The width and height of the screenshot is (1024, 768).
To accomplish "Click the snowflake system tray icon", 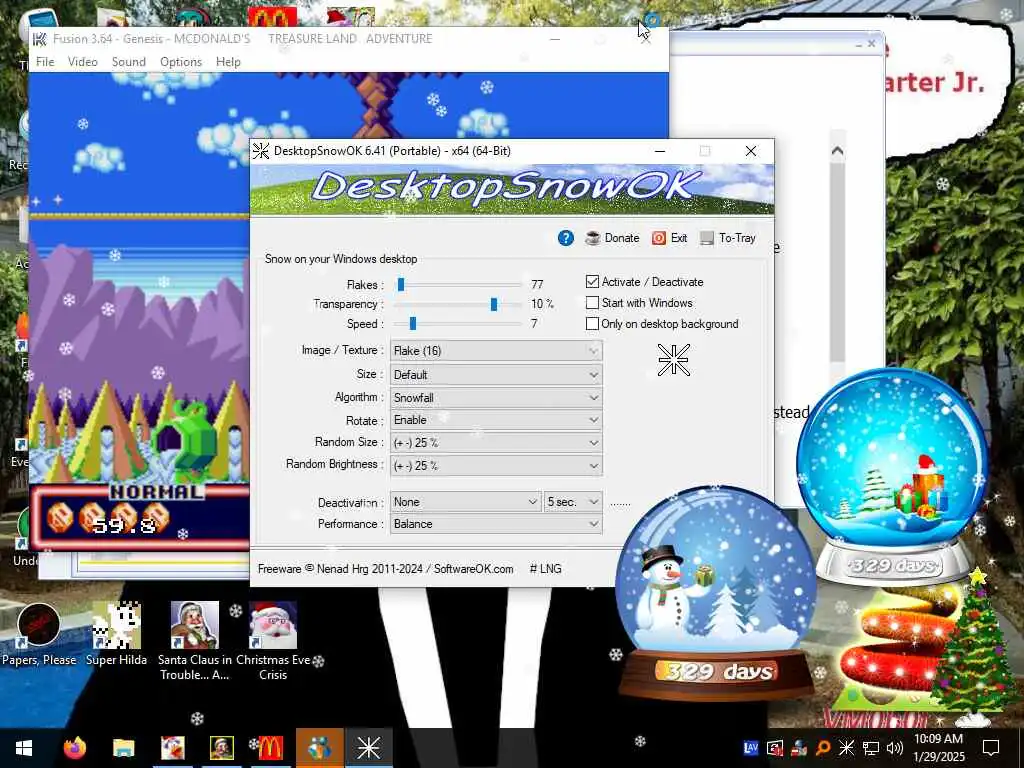I will click(846, 748).
